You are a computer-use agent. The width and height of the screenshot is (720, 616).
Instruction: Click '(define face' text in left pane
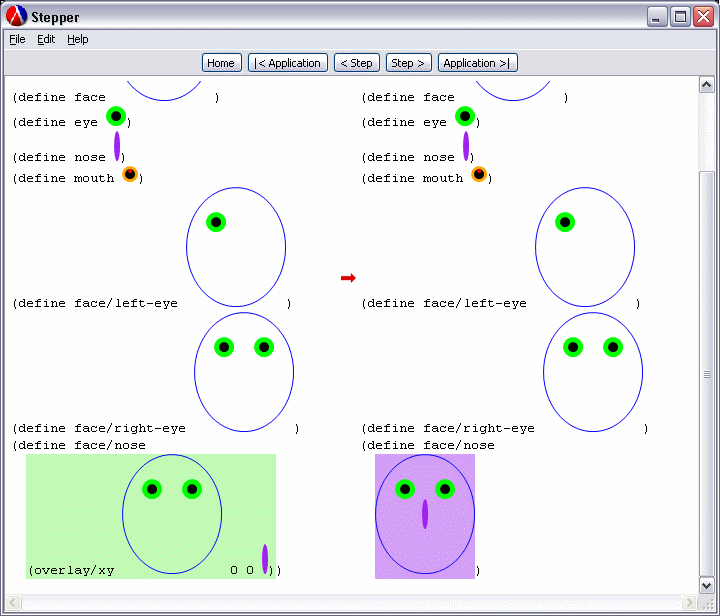[59, 97]
